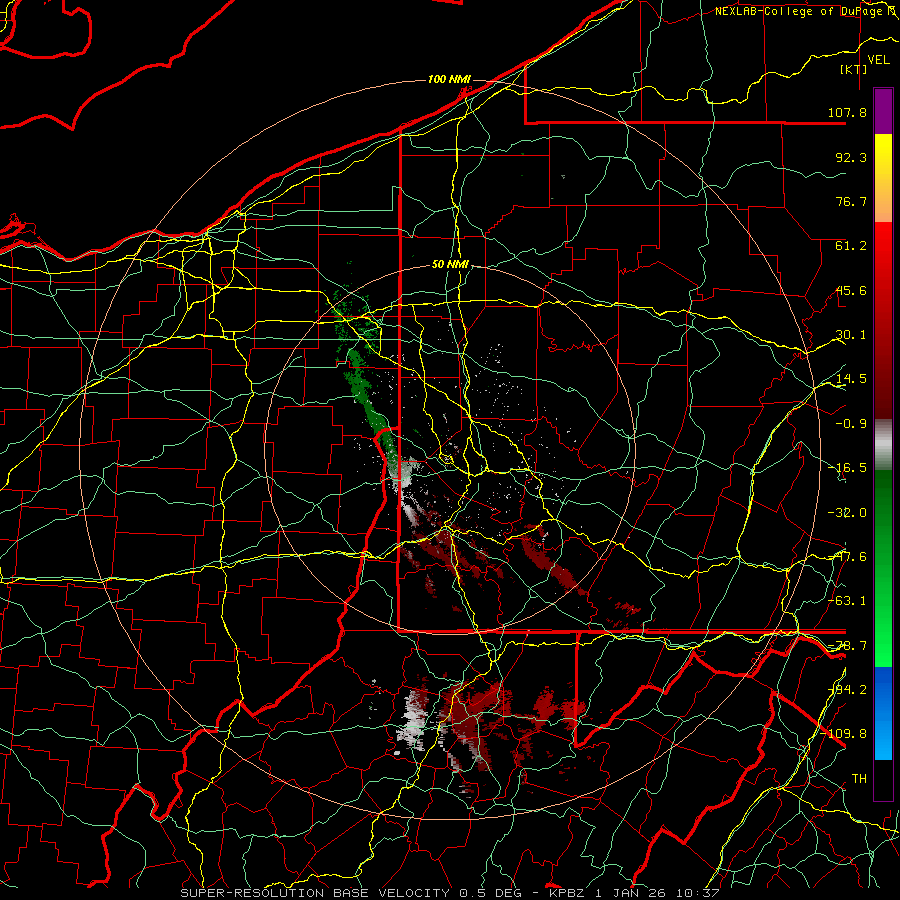Click the 14.5 scale value
This screenshot has height=900, width=900.
tap(851, 379)
